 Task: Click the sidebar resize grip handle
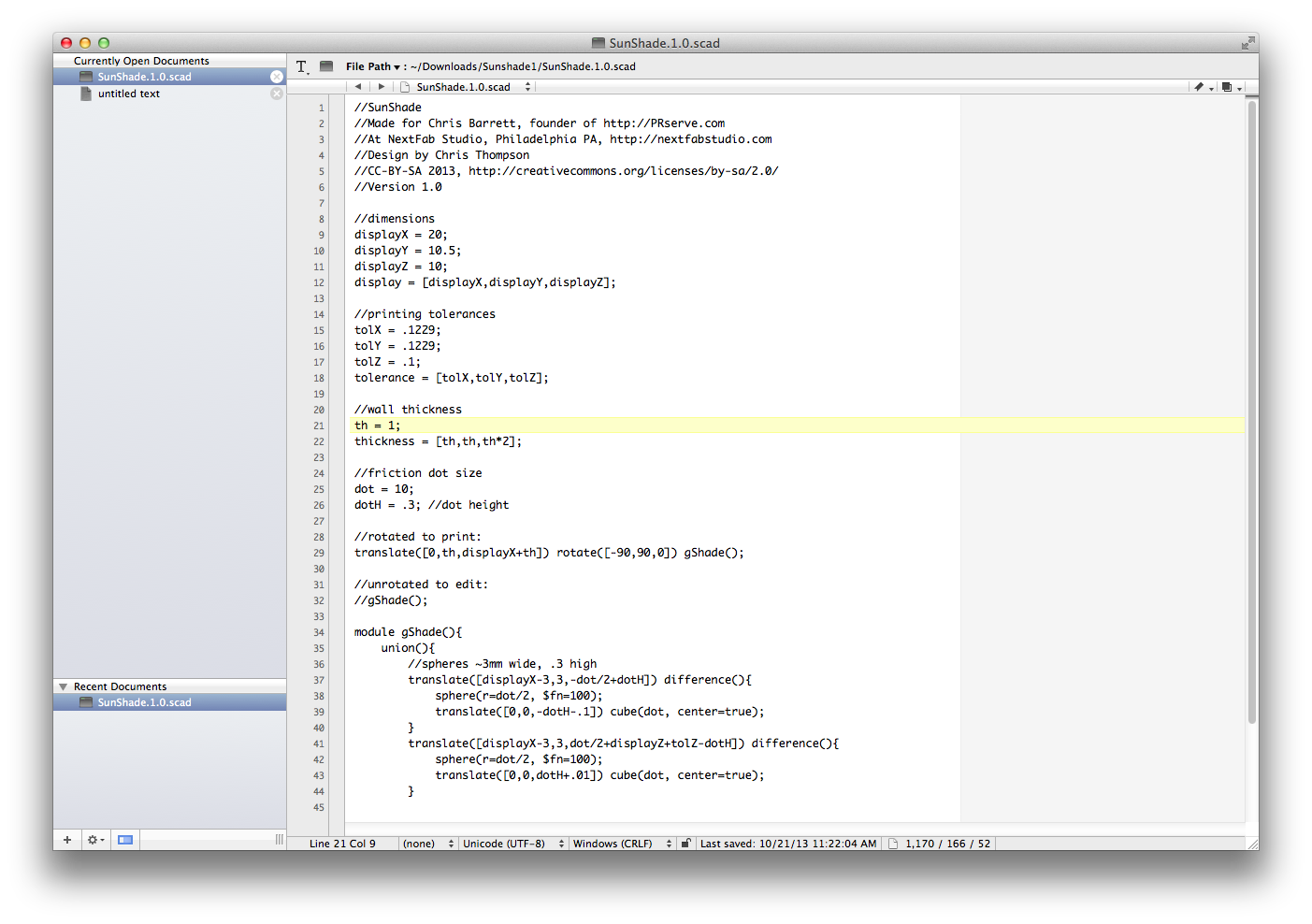click(x=279, y=840)
